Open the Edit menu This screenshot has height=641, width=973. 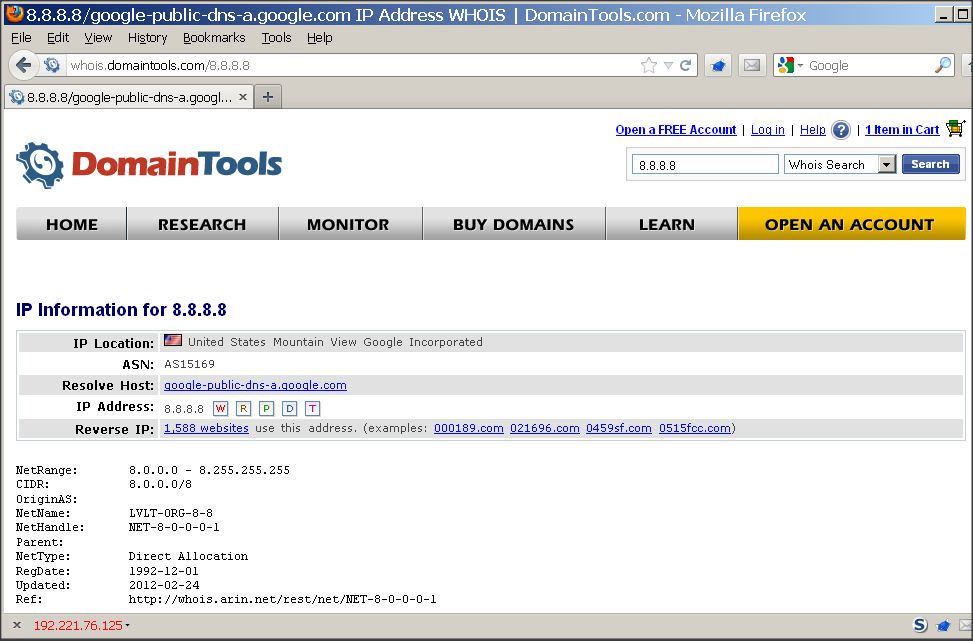point(58,38)
